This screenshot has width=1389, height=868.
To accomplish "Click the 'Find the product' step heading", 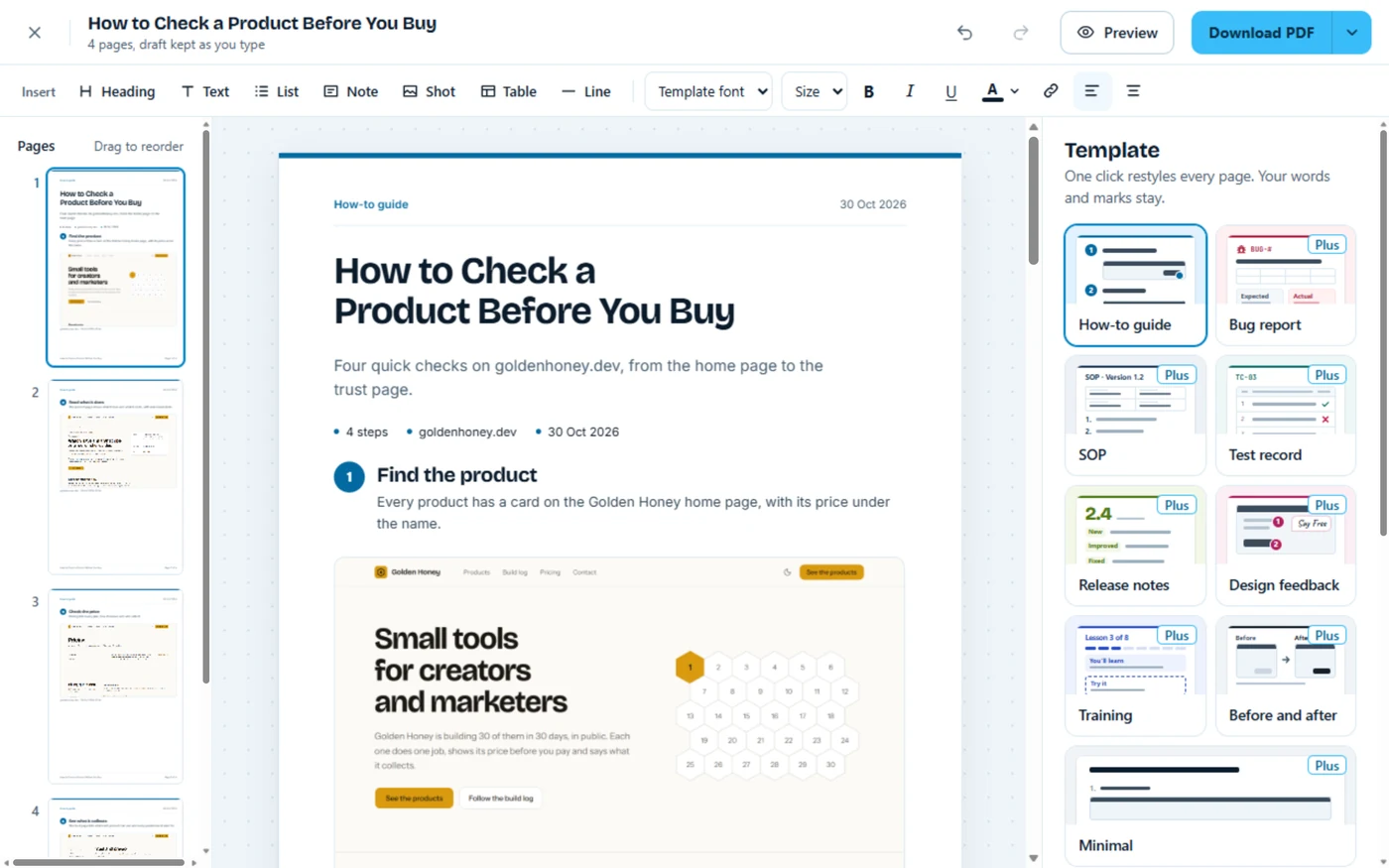I will [x=456, y=475].
